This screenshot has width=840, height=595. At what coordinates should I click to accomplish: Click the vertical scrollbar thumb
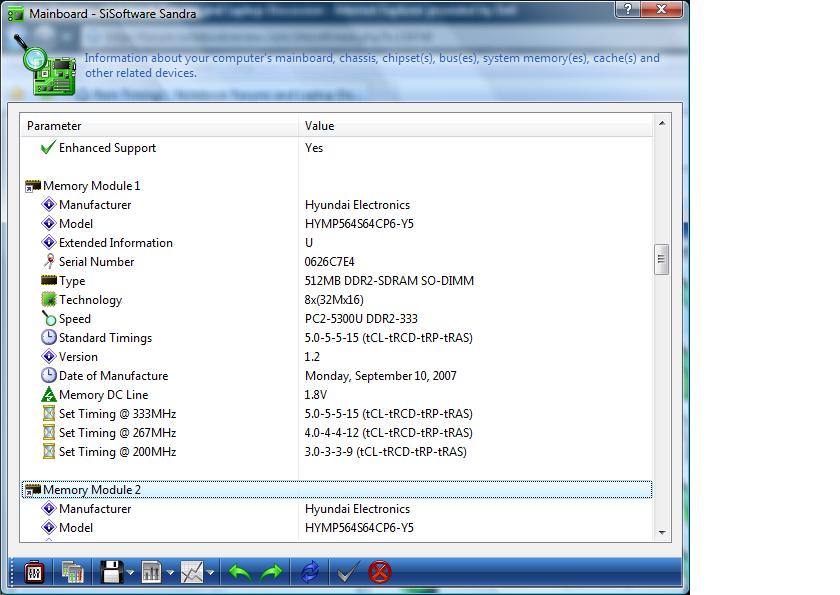click(662, 259)
